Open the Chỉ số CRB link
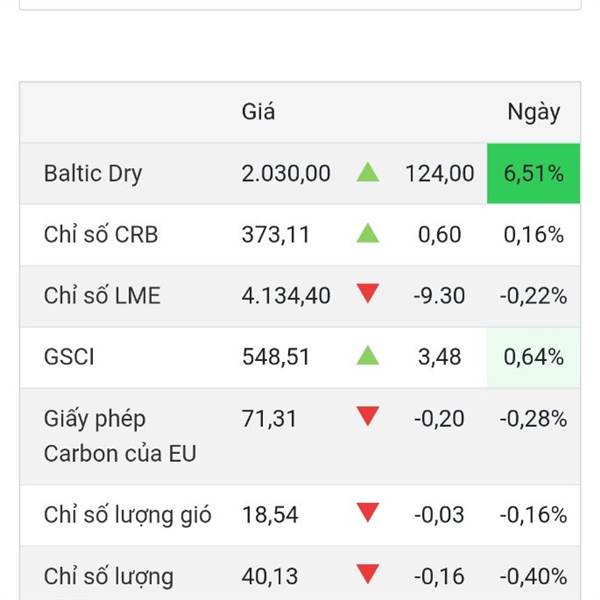The height and width of the screenshot is (600, 600). 101,234
